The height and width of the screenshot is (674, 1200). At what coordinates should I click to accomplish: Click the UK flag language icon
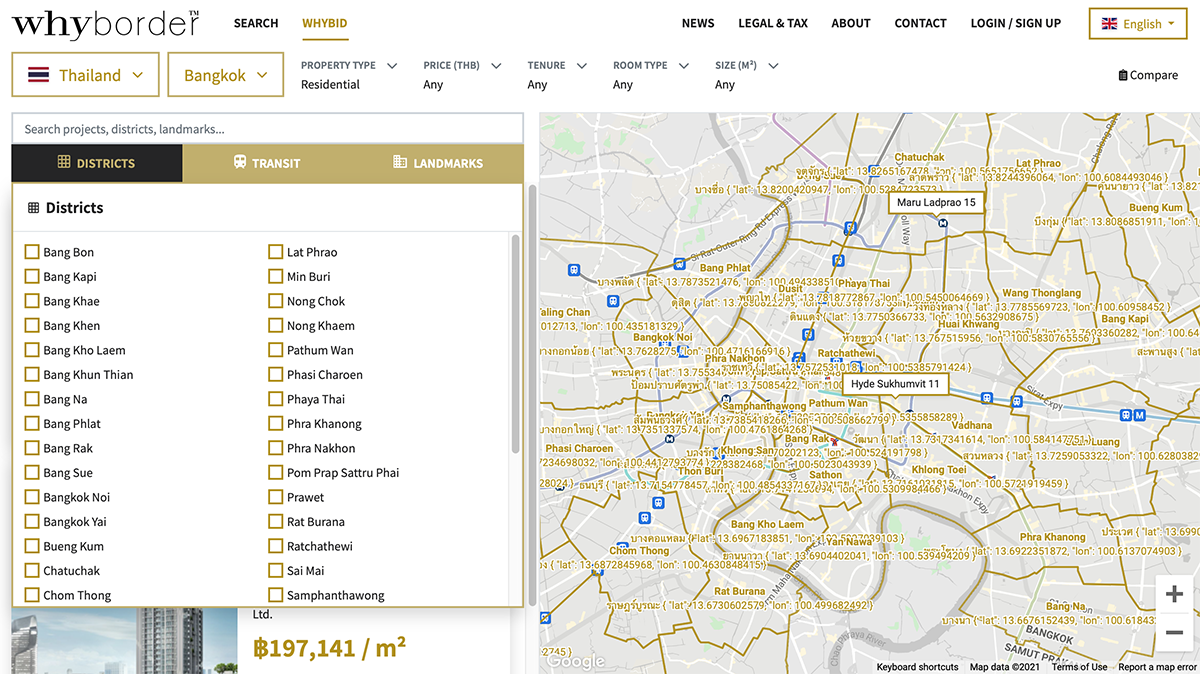(1109, 24)
